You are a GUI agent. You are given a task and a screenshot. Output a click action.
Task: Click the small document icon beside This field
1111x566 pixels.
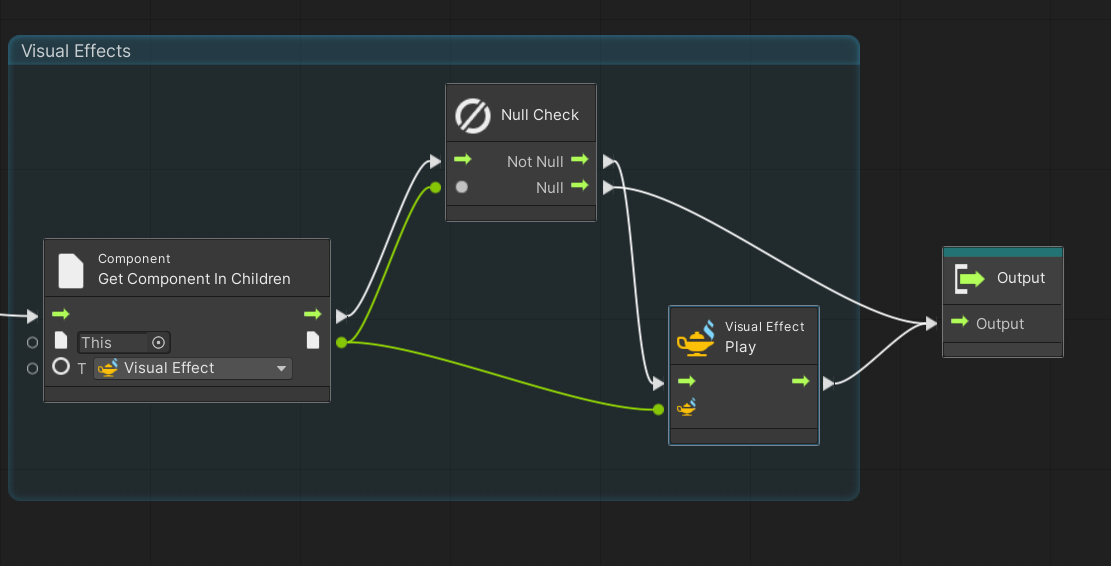click(61, 340)
